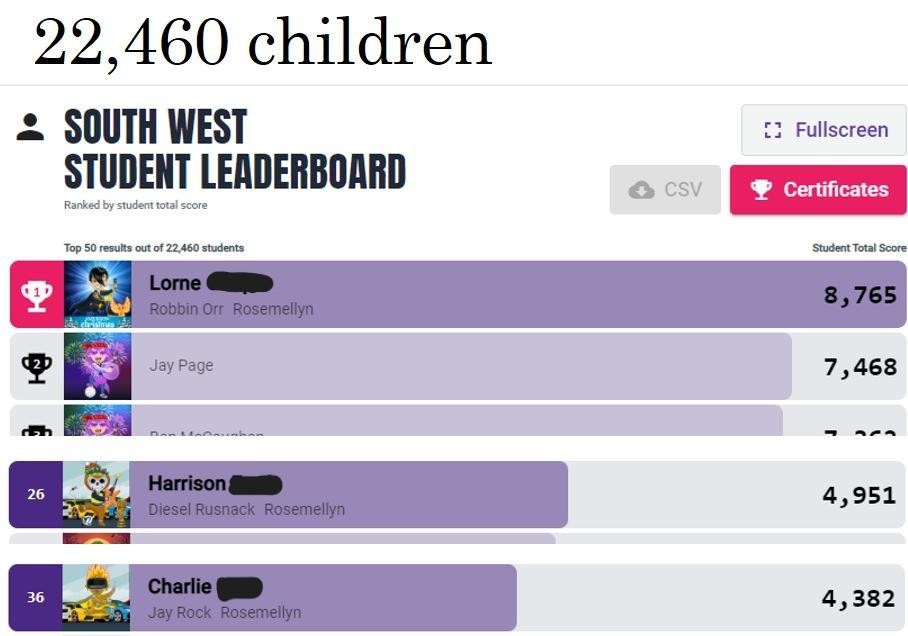Click the second place trophy icon
The image size is (908, 636).
(37, 367)
